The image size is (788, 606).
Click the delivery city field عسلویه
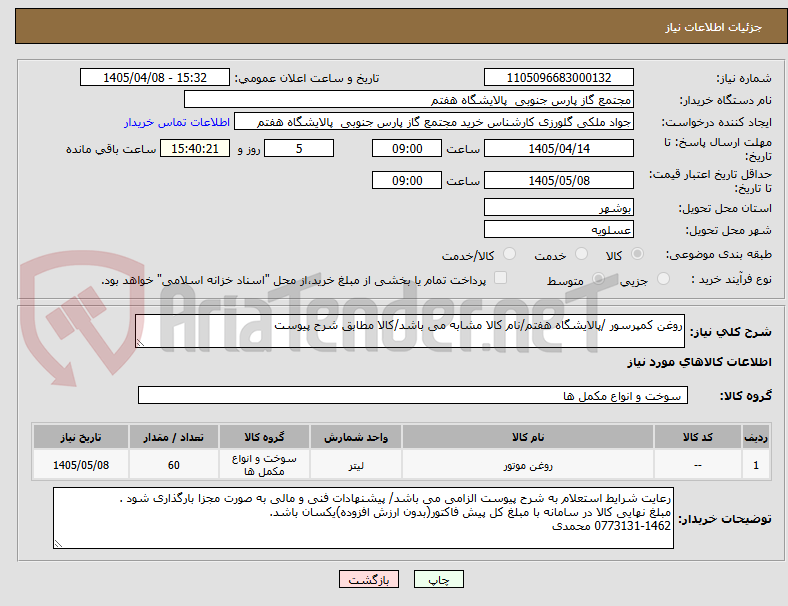[558, 229]
